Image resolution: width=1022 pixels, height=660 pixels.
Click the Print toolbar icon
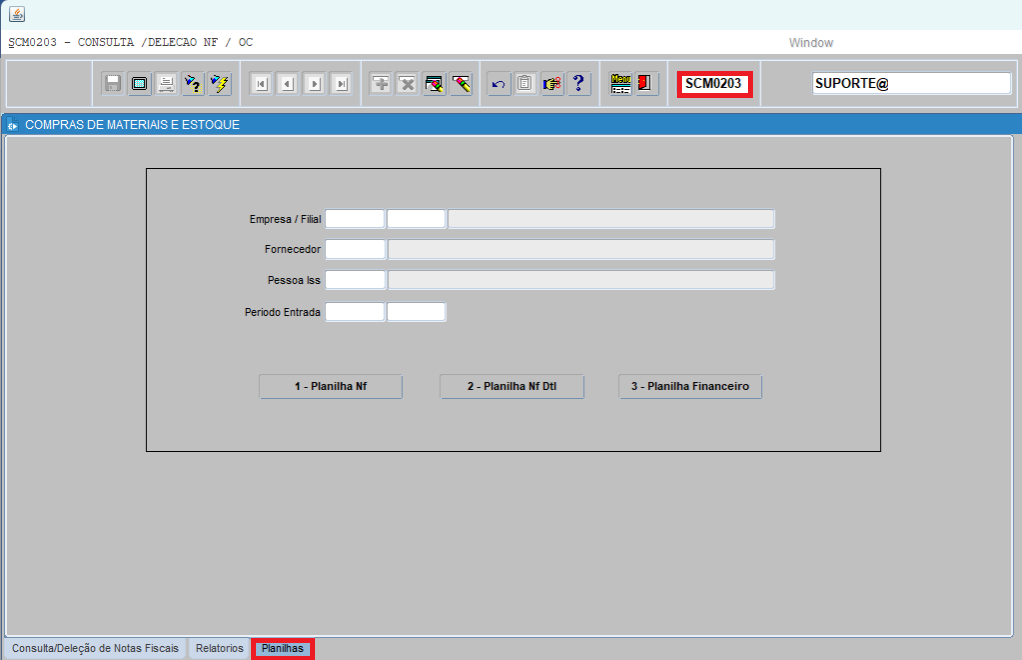166,84
